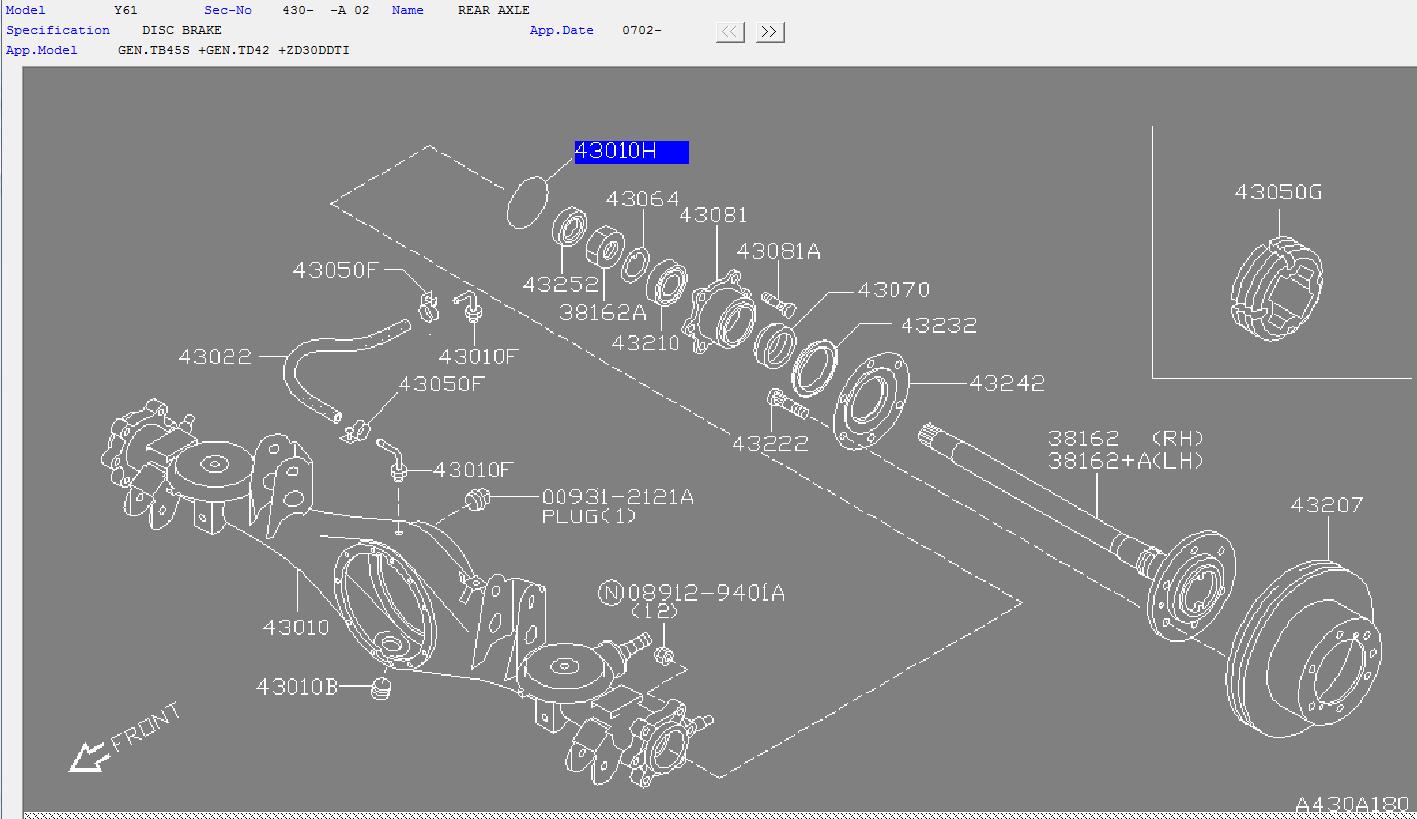Select part label 43232
Image resolution: width=1417 pixels, height=819 pixels.
939,326
